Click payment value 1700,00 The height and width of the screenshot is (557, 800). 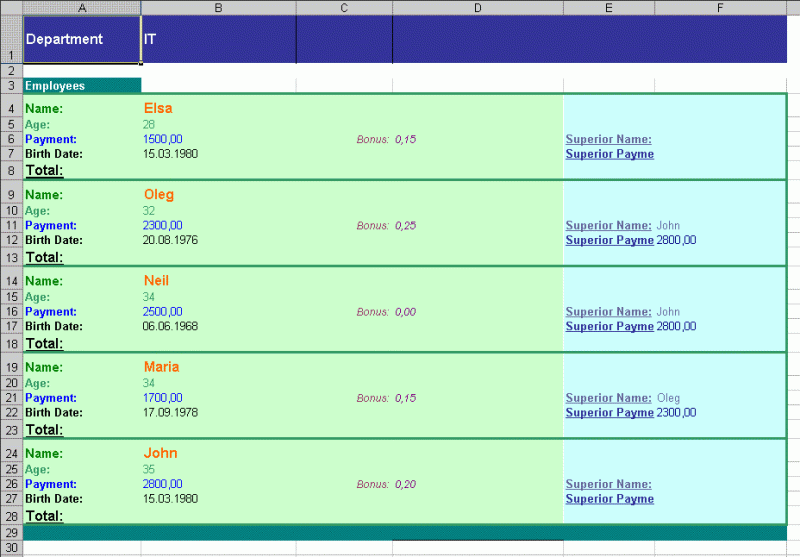pyautogui.click(x=163, y=398)
